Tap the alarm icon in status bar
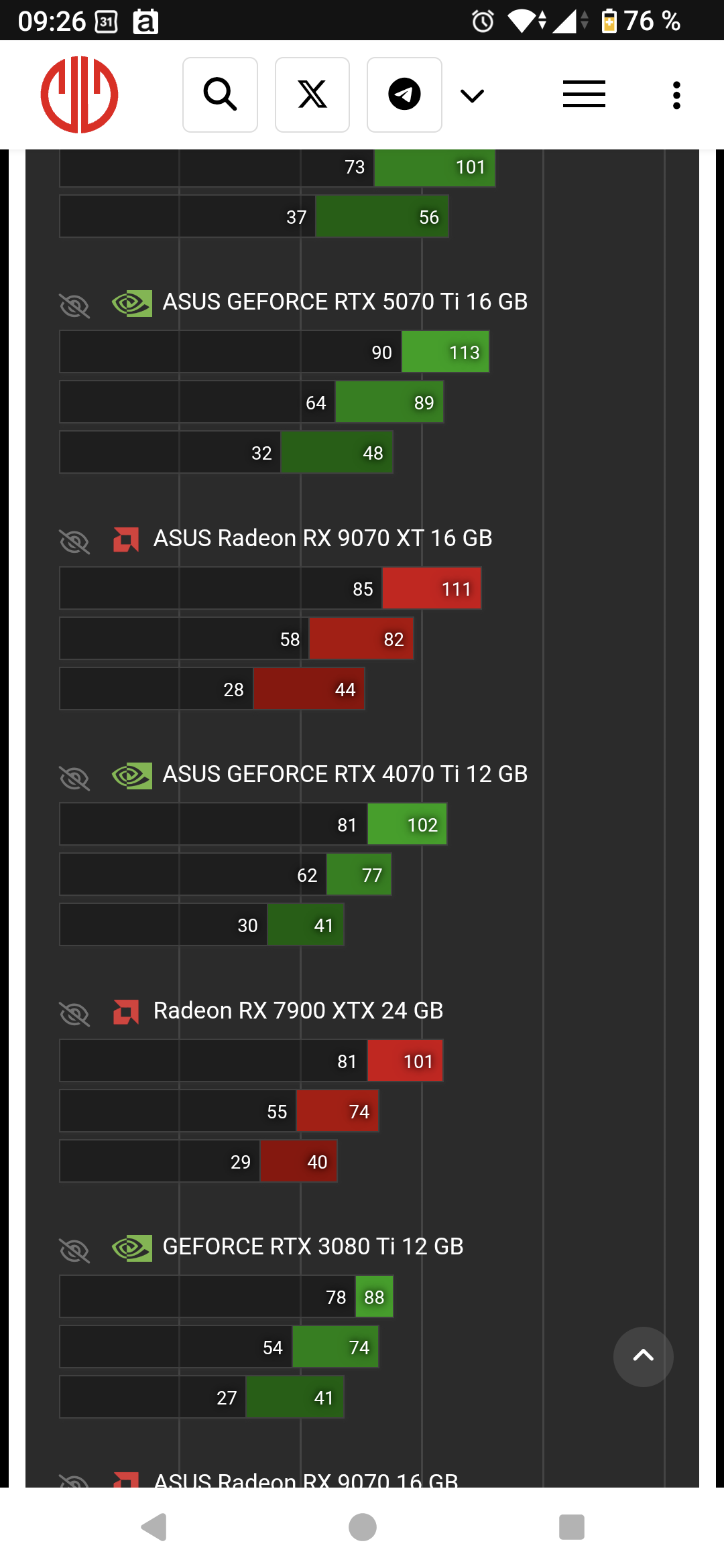The image size is (724, 1568). click(x=483, y=21)
